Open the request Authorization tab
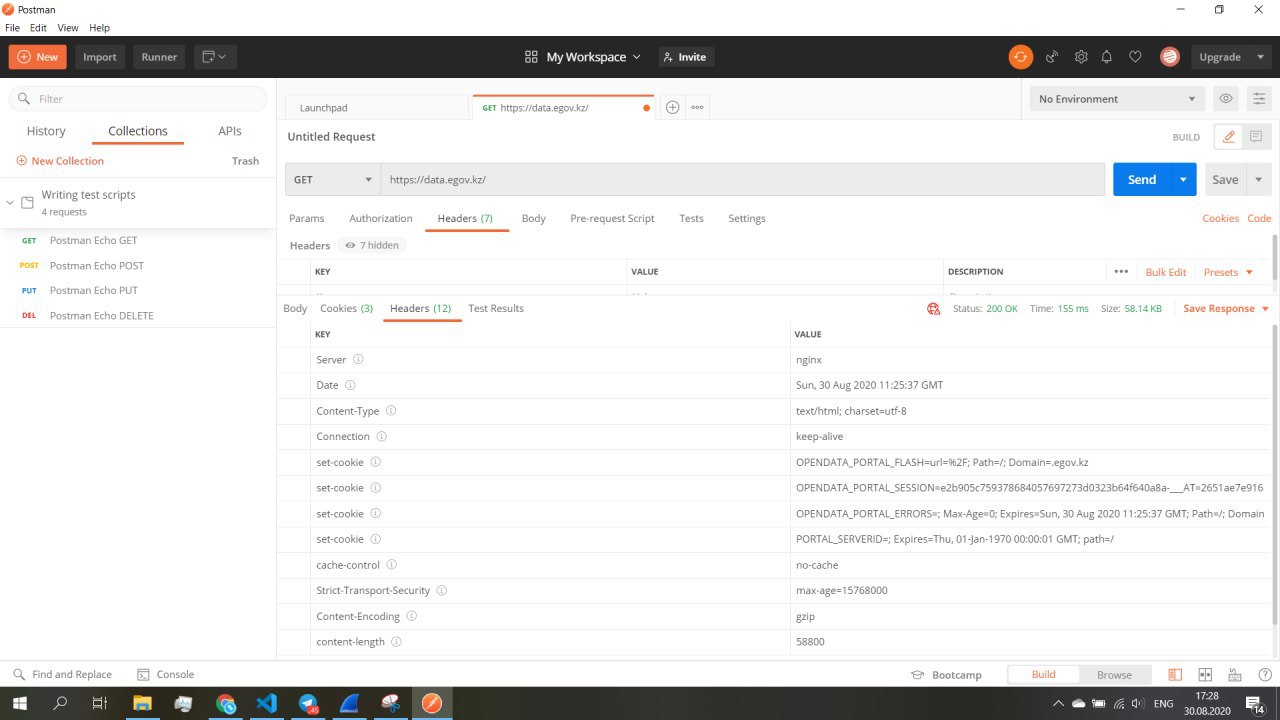The width and height of the screenshot is (1280, 720). point(381,218)
